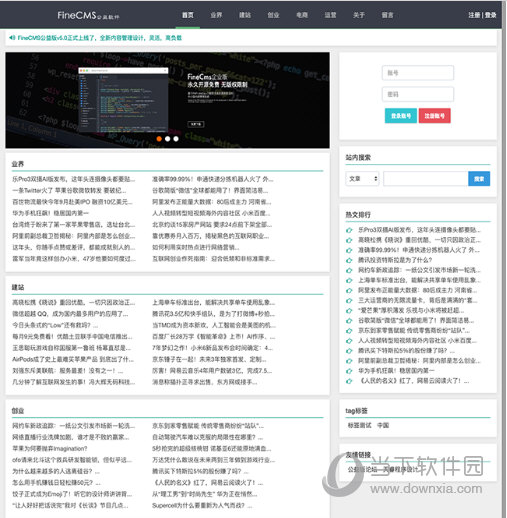Viewport: 507px width, 518px height.
Task: Click thumbs-up icon beside 腾讯买下特斯拉5% in 热文排行
Action: pos(349,351)
